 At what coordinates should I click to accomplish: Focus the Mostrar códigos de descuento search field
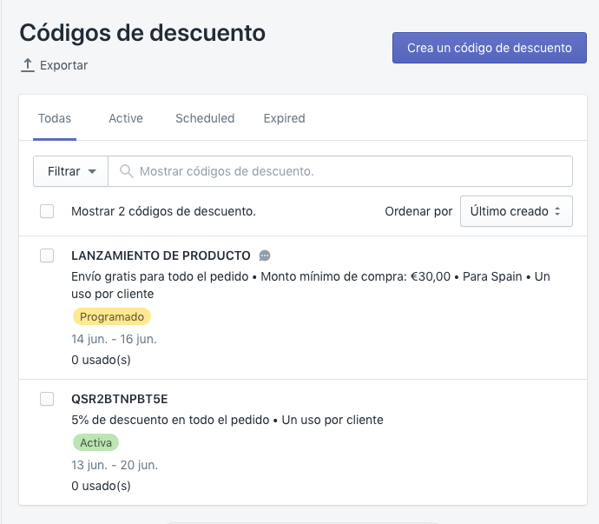(340, 171)
